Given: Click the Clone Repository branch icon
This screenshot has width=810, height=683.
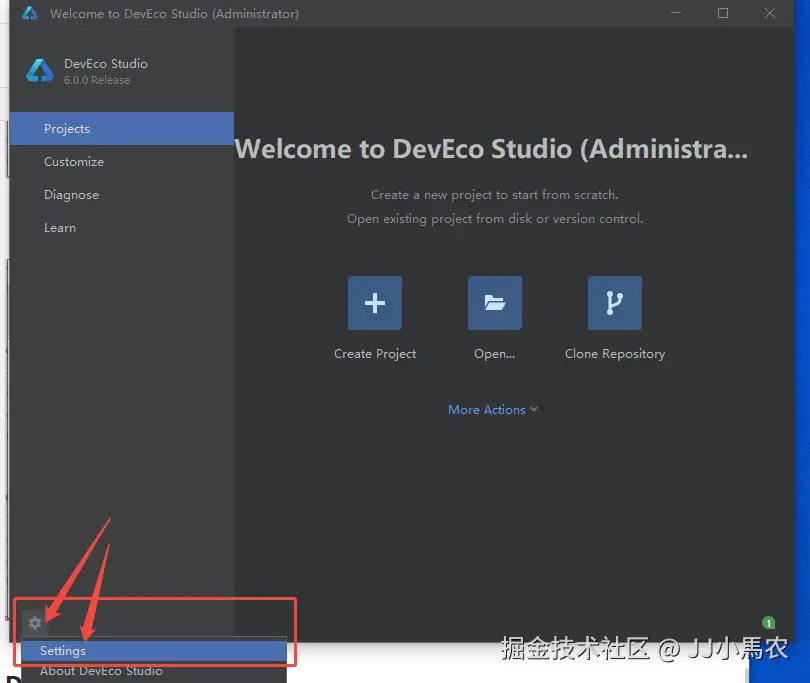Looking at the screenshot, I should tap(615, 303).
